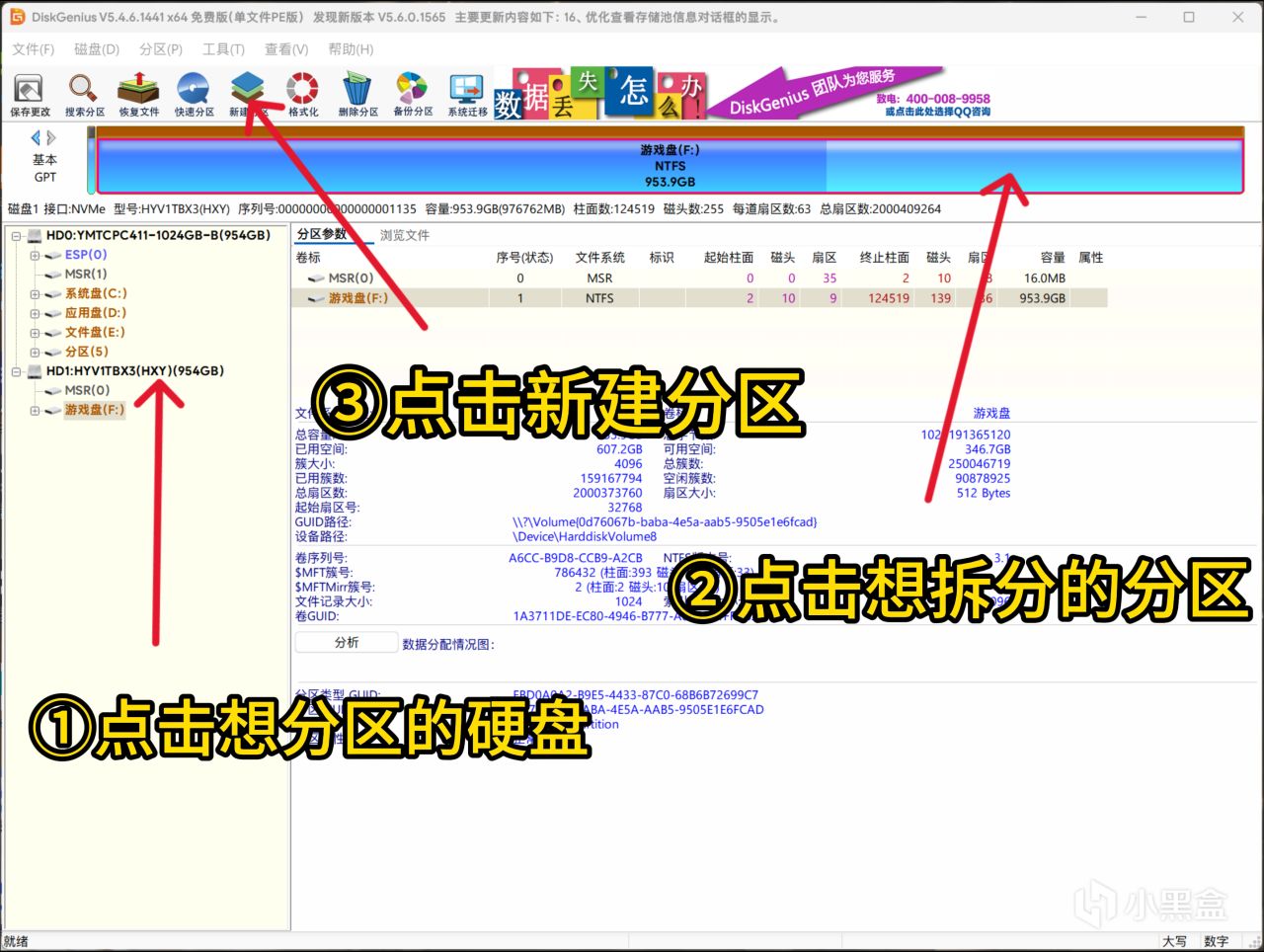This screenshot has height=952, width=1264.
Task: Switch to the 分区参数 tab
Action: 323,234
